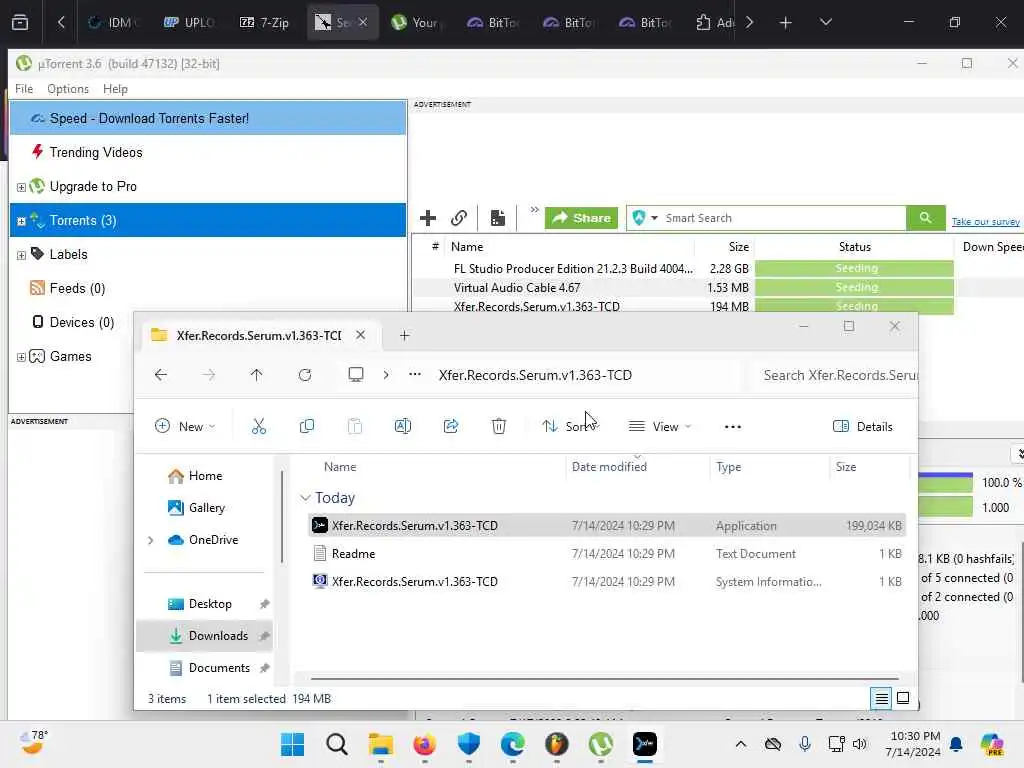Viewport: 1024px width, 768px height.
Task: Select Speed - Download Torrents Faster item
Action: pos(208,118)
